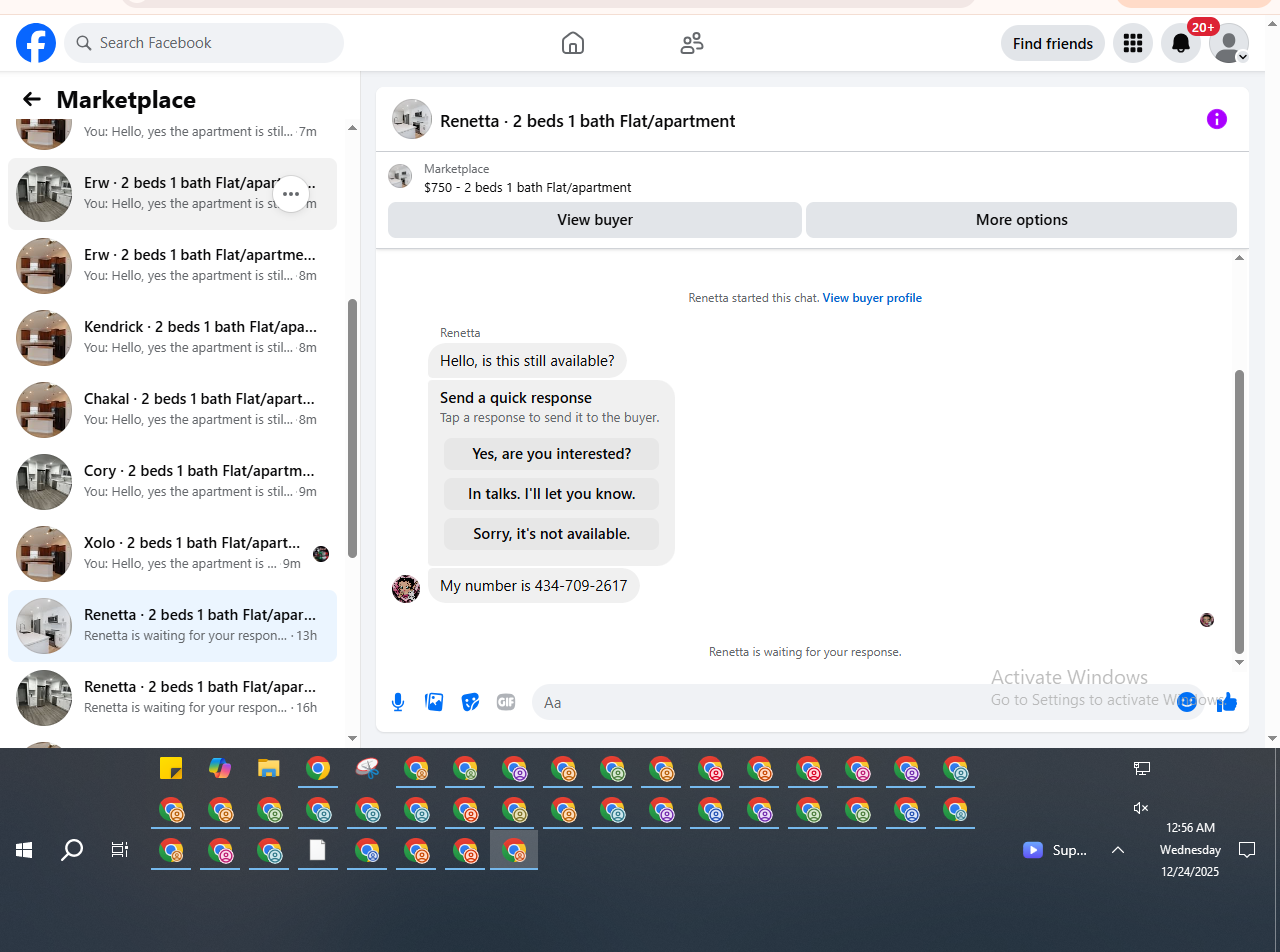Click Renetta's avatar beside her phone message

click(x=406, y=588)
